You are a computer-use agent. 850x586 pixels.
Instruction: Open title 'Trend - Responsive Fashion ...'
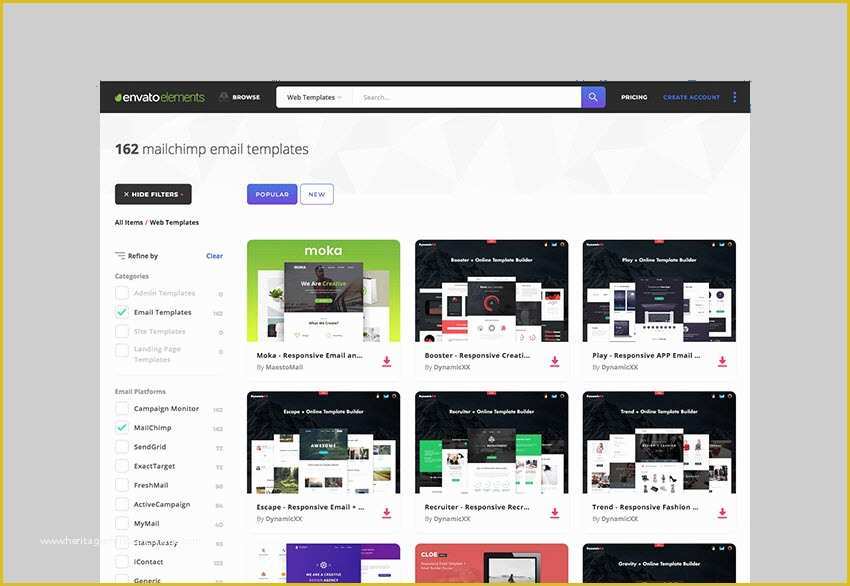(645, 507)
